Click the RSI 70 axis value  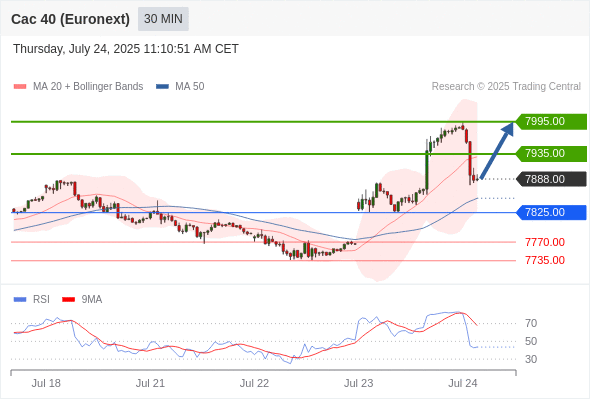coord(531,323)
